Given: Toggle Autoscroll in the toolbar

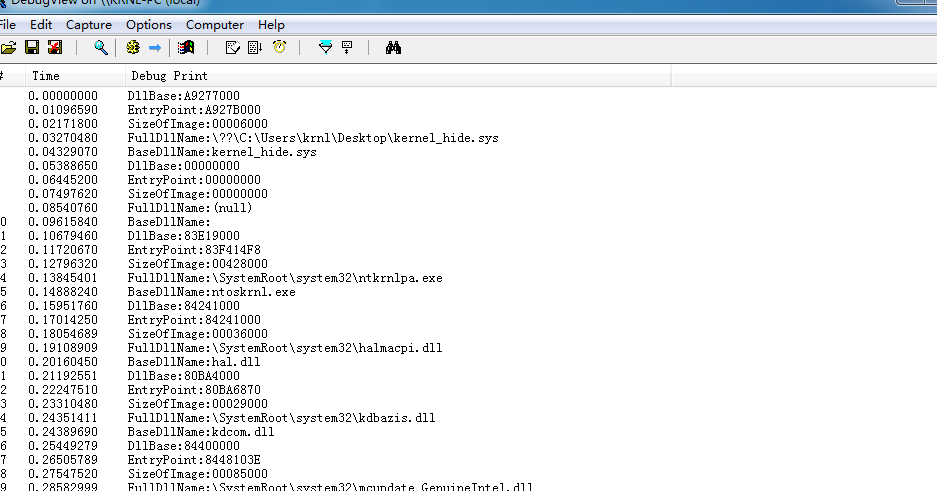Looking at the screenshot, I should [x=255, y=48].
